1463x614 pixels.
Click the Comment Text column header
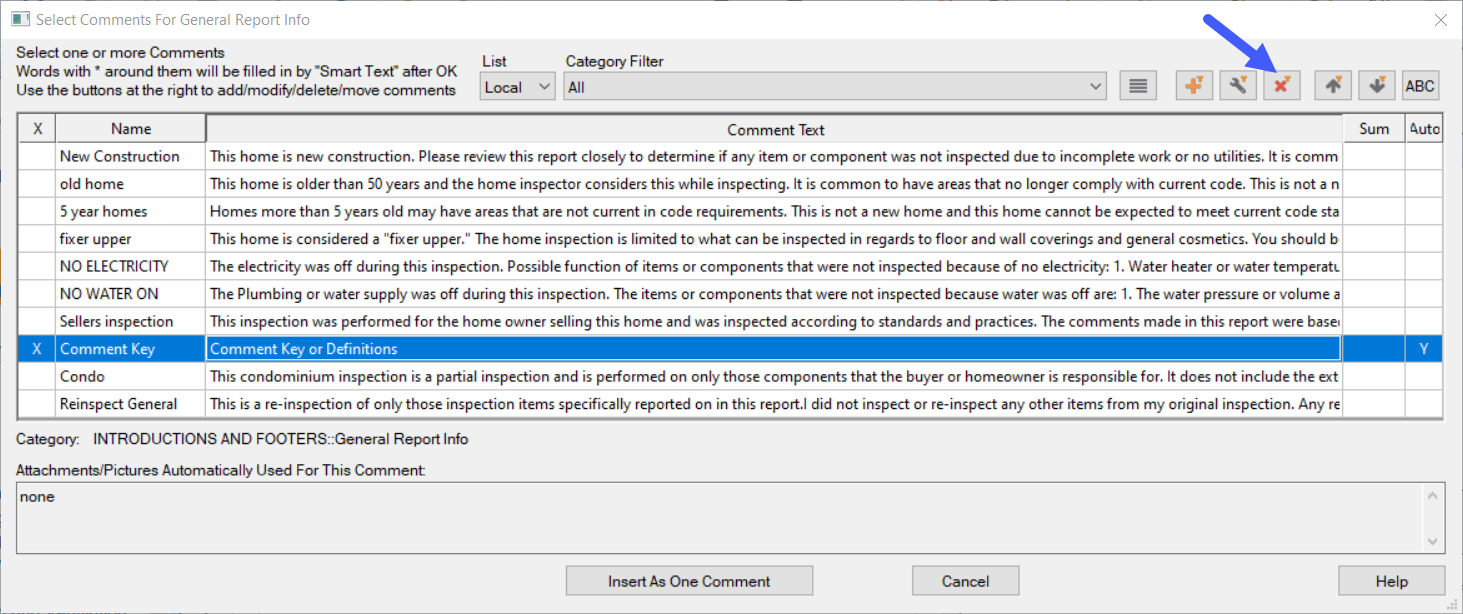pos(775,129)
